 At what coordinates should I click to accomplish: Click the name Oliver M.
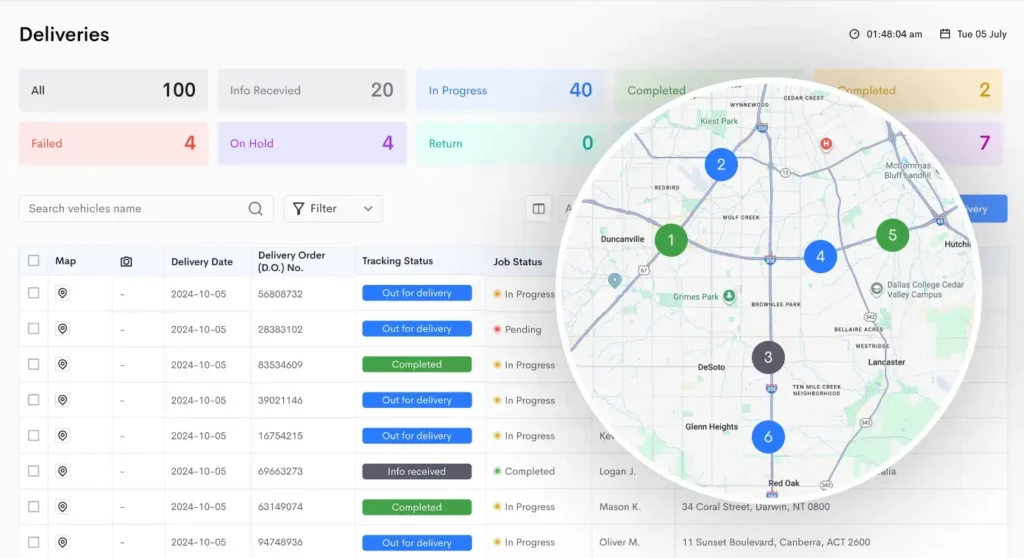tap(619, 542)
